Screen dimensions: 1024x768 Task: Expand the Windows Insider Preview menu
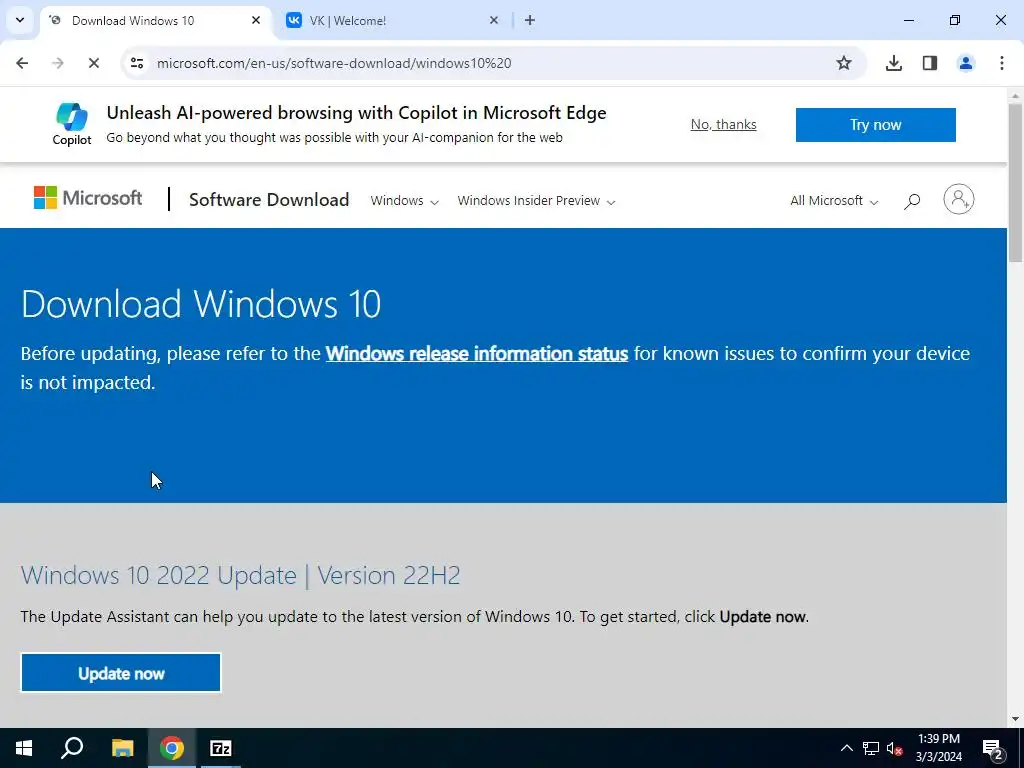tap(536, 200)
